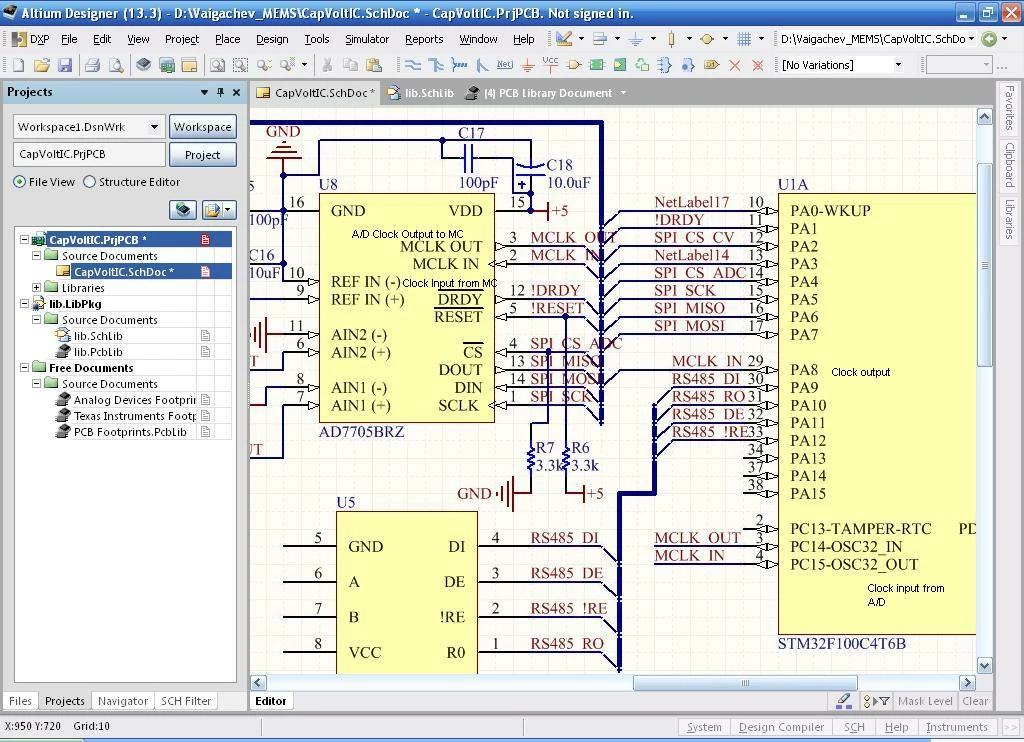Open the Projects panel options arrow
The image size is (1024, 742).
[204, 93]
